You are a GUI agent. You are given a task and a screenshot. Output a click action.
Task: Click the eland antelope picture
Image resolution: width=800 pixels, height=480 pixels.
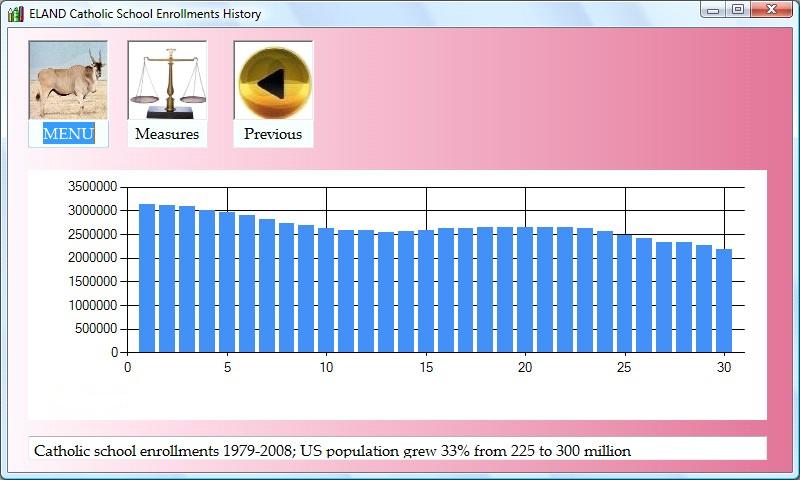pyautogui.click(x=68, y=80)
